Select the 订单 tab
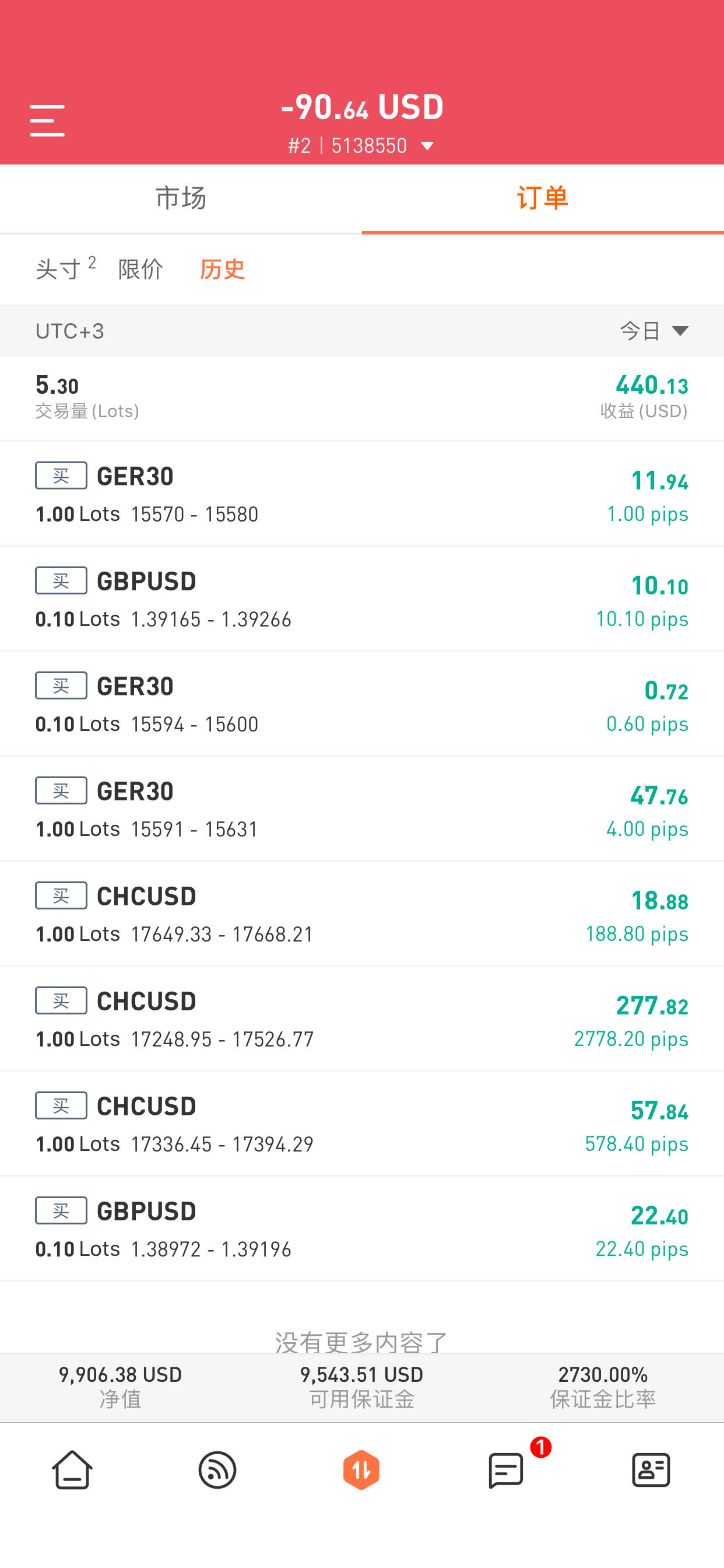Screen dimensions: 724x1568 (543, 198)
